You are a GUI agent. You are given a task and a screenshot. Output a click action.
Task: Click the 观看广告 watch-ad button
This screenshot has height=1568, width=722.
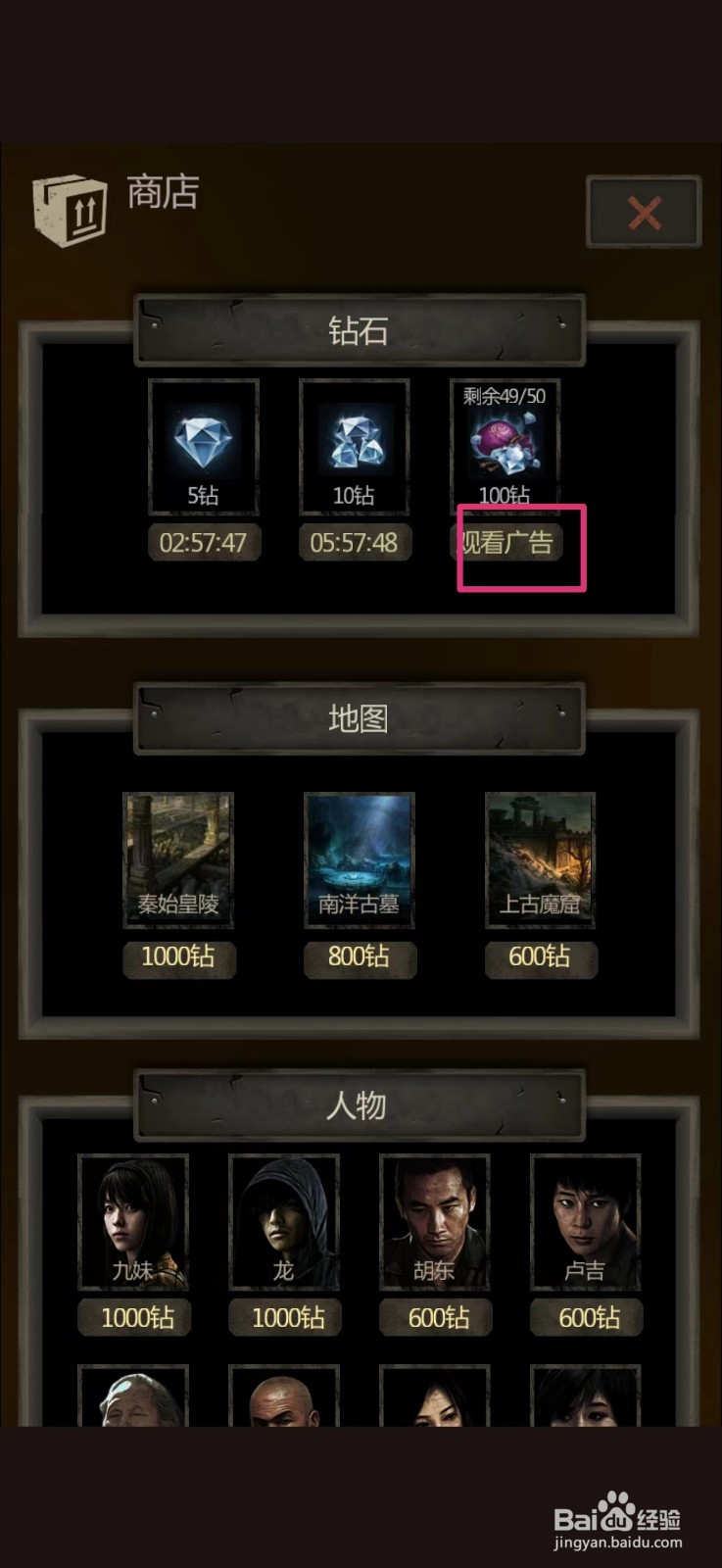point(506,542)
